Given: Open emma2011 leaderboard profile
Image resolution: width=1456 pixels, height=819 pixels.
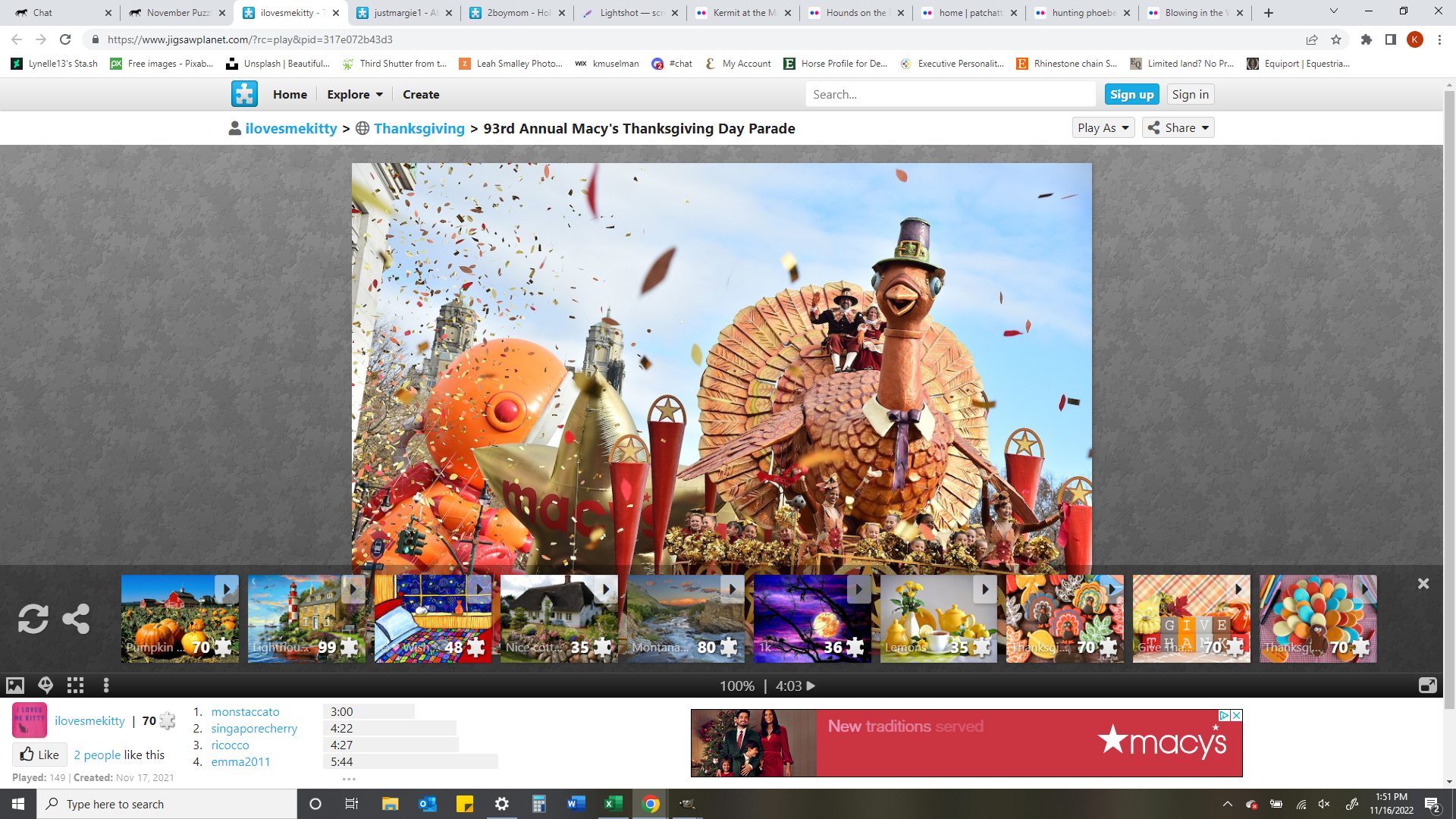Looking at the screenshot, I should click(x=240, y=761).
